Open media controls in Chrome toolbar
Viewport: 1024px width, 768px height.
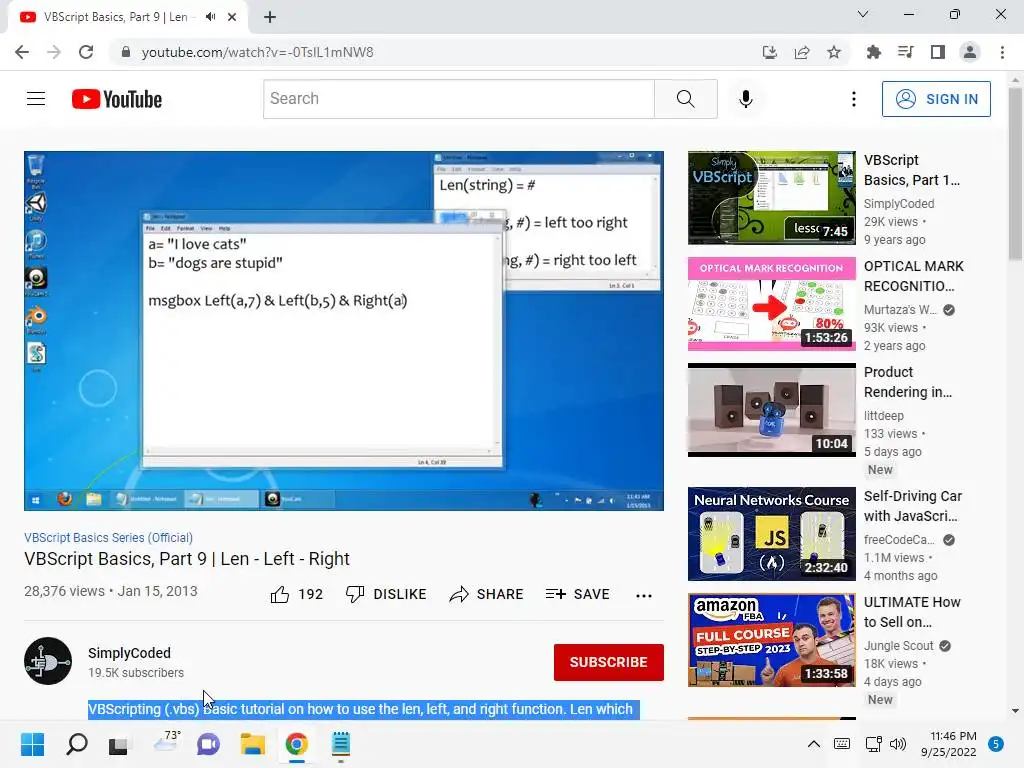pyautogui.click(x=906, y=52)
